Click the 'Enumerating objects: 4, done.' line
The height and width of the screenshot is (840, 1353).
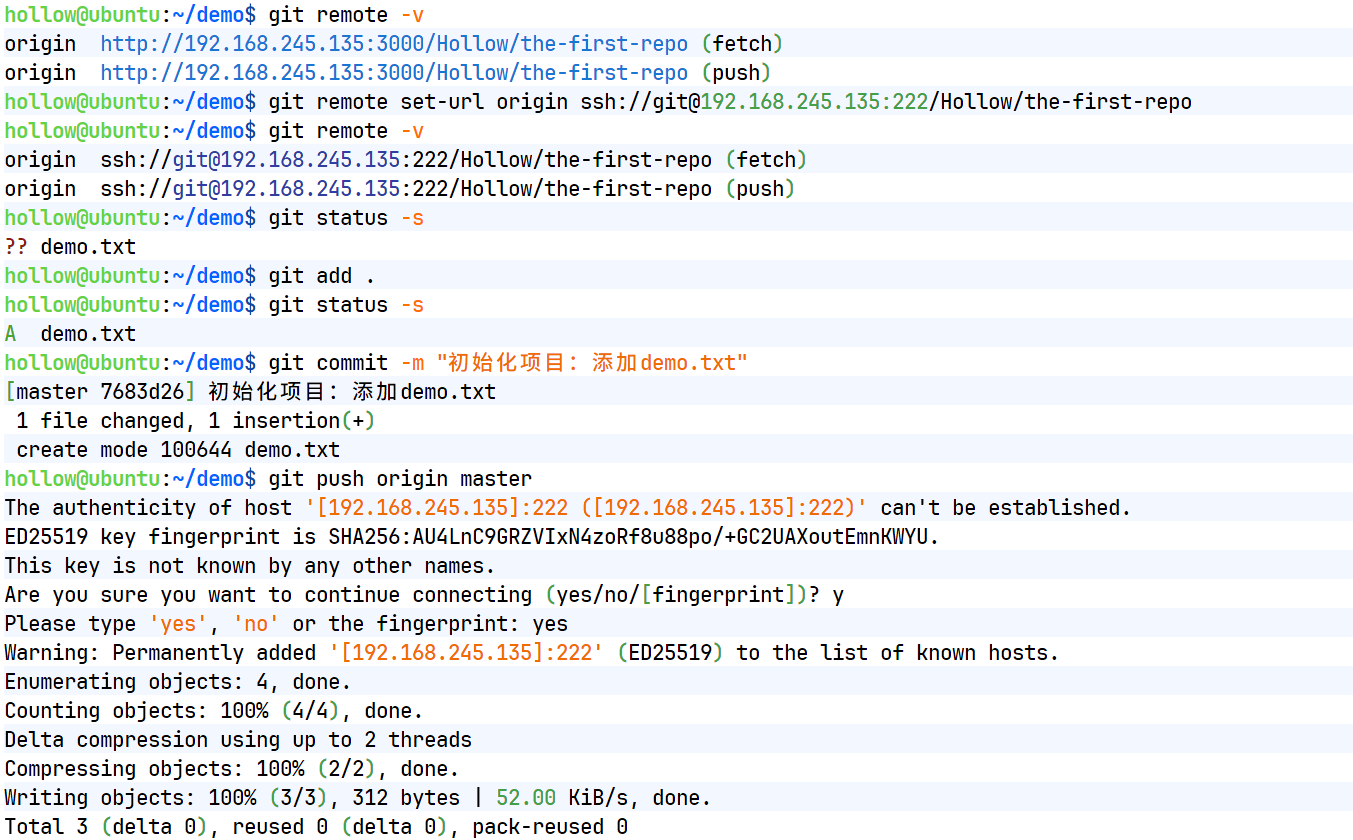(x=178, y=682)
